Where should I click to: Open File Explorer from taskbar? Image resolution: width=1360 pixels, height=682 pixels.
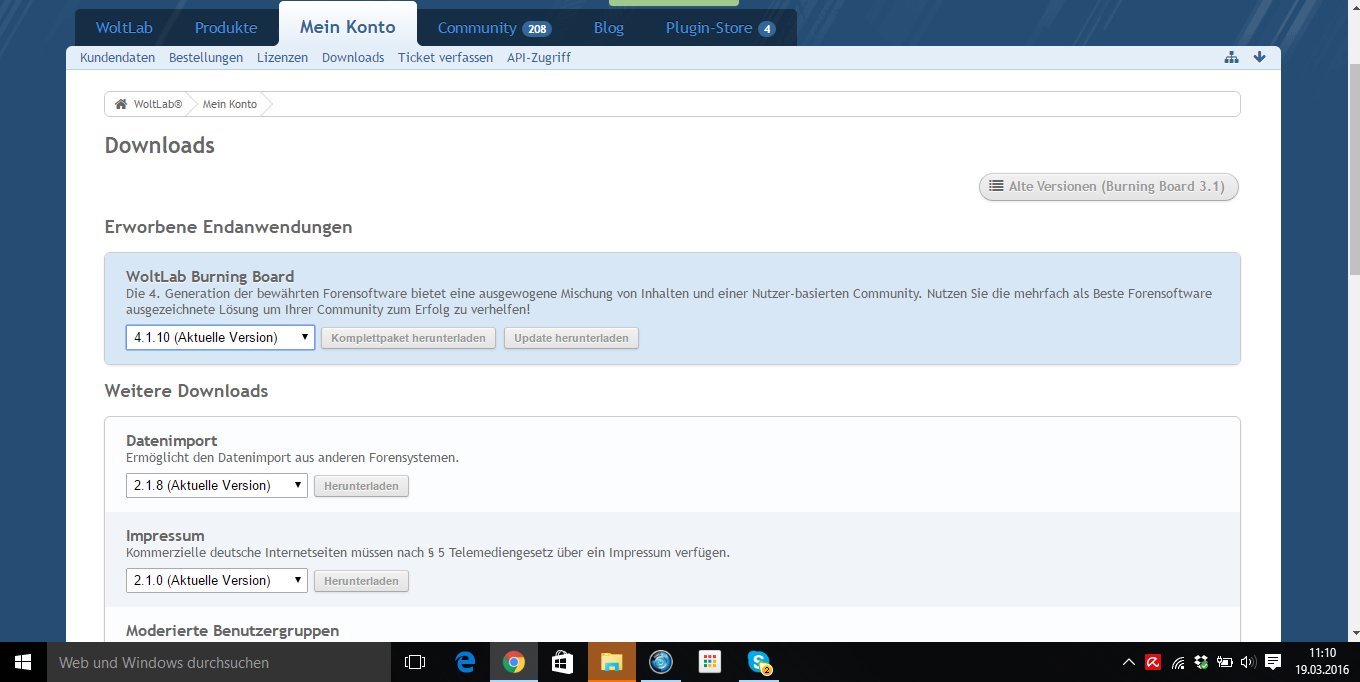[x=612, y=662]
